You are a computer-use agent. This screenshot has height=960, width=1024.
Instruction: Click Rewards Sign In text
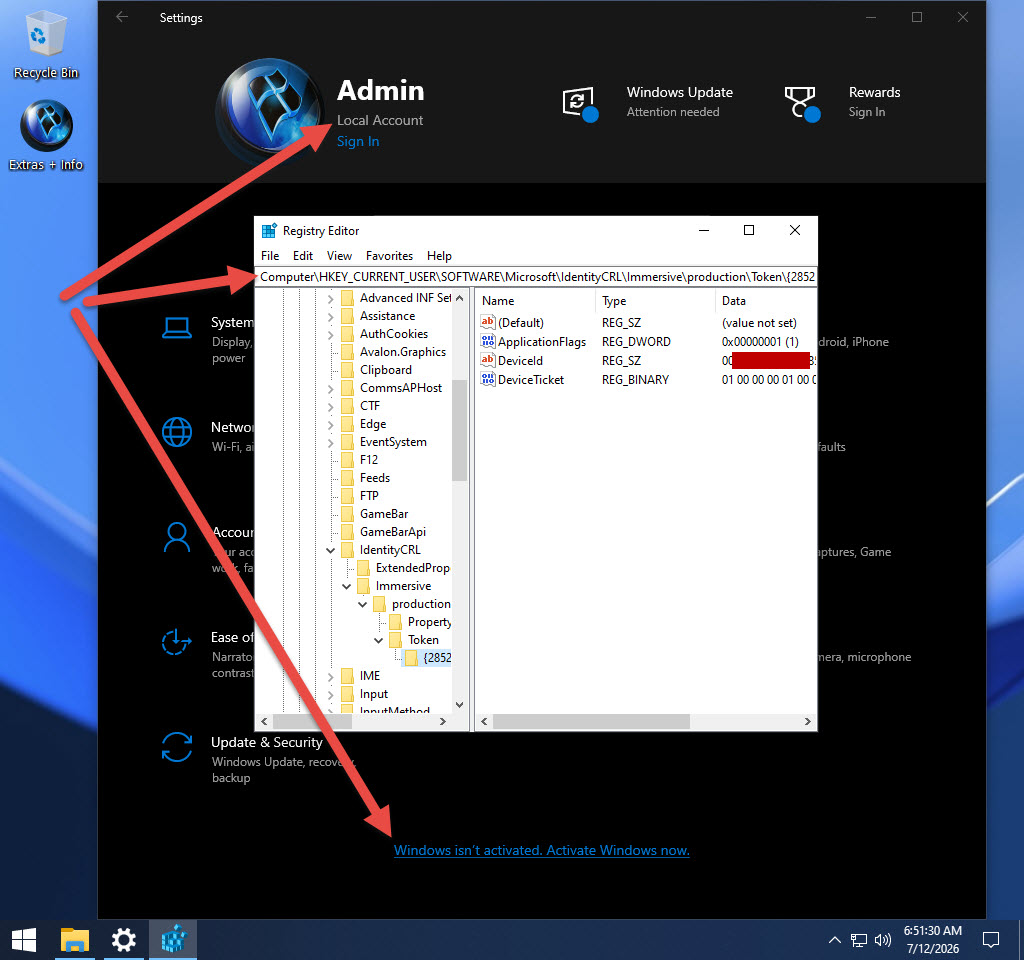(x=867, y=112)
